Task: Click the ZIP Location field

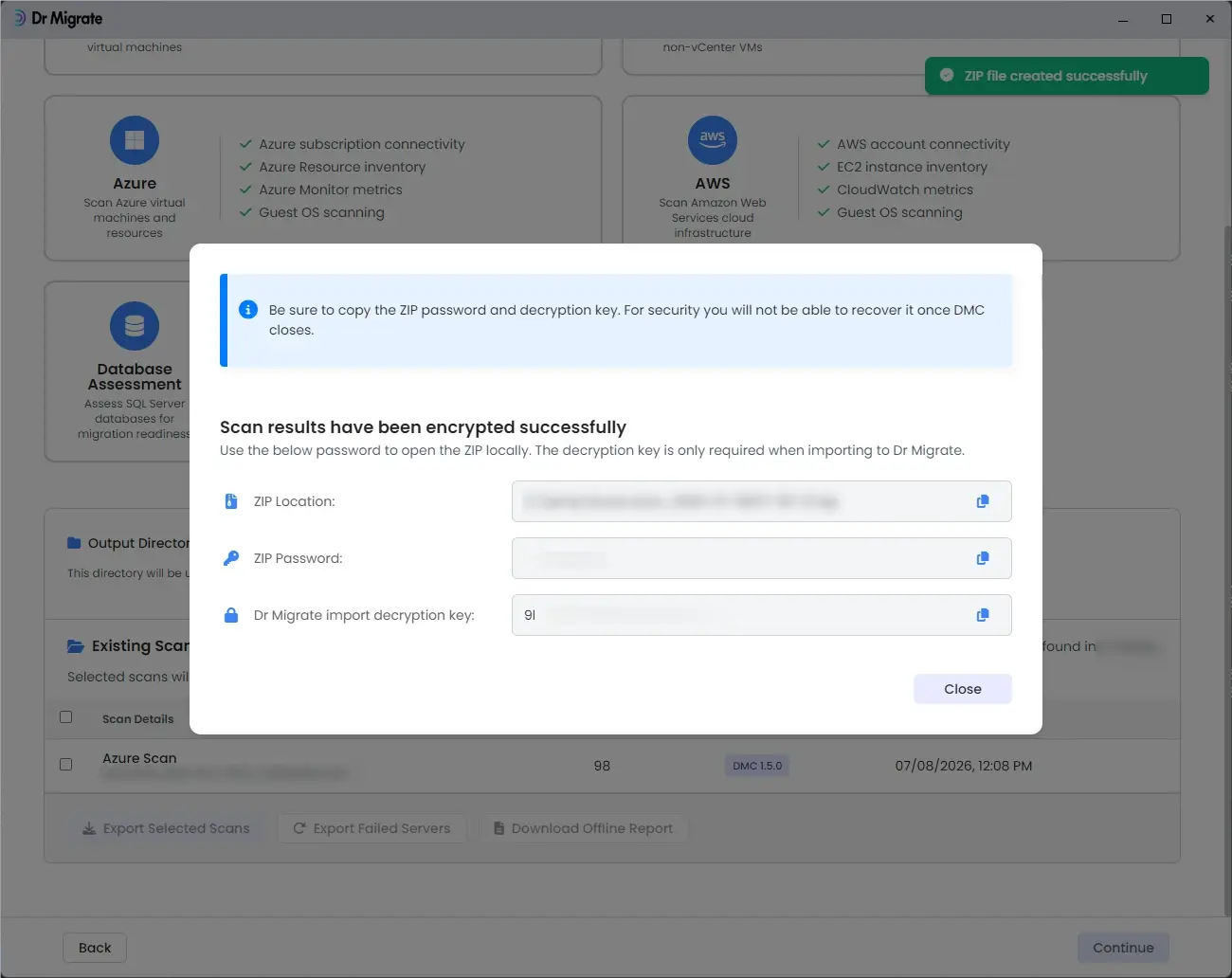Action: 762,501
